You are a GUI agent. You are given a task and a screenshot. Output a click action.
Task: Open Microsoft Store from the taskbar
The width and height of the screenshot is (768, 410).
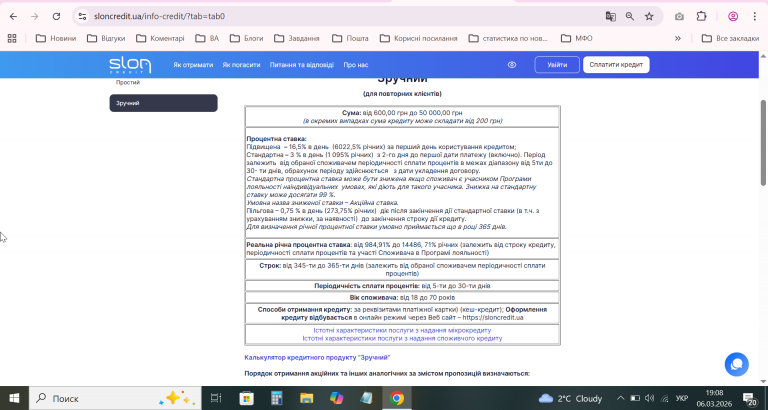tap(246, 398)
